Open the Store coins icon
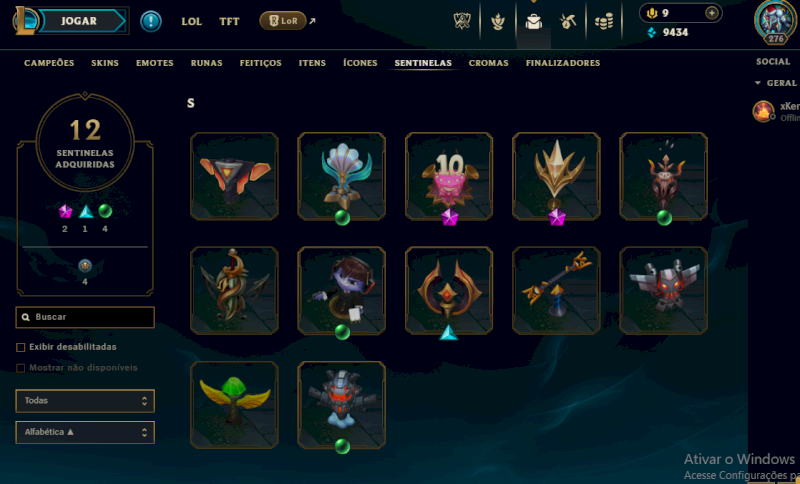Viewport: 800px width, 484px height. coord(604,21)
